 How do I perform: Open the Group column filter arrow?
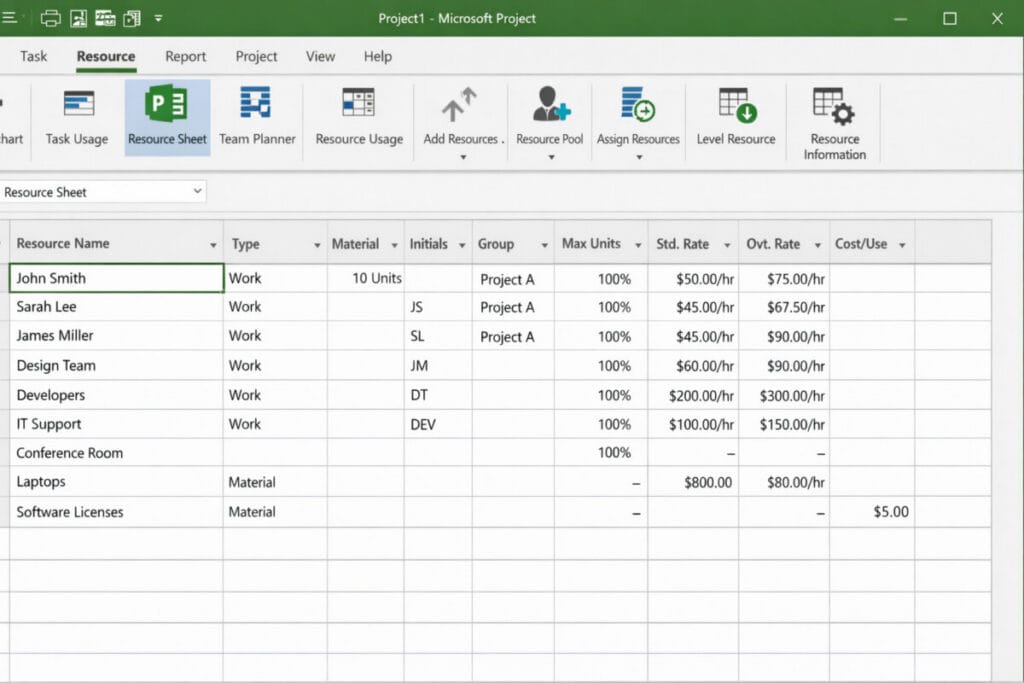[x=544, y=245]
